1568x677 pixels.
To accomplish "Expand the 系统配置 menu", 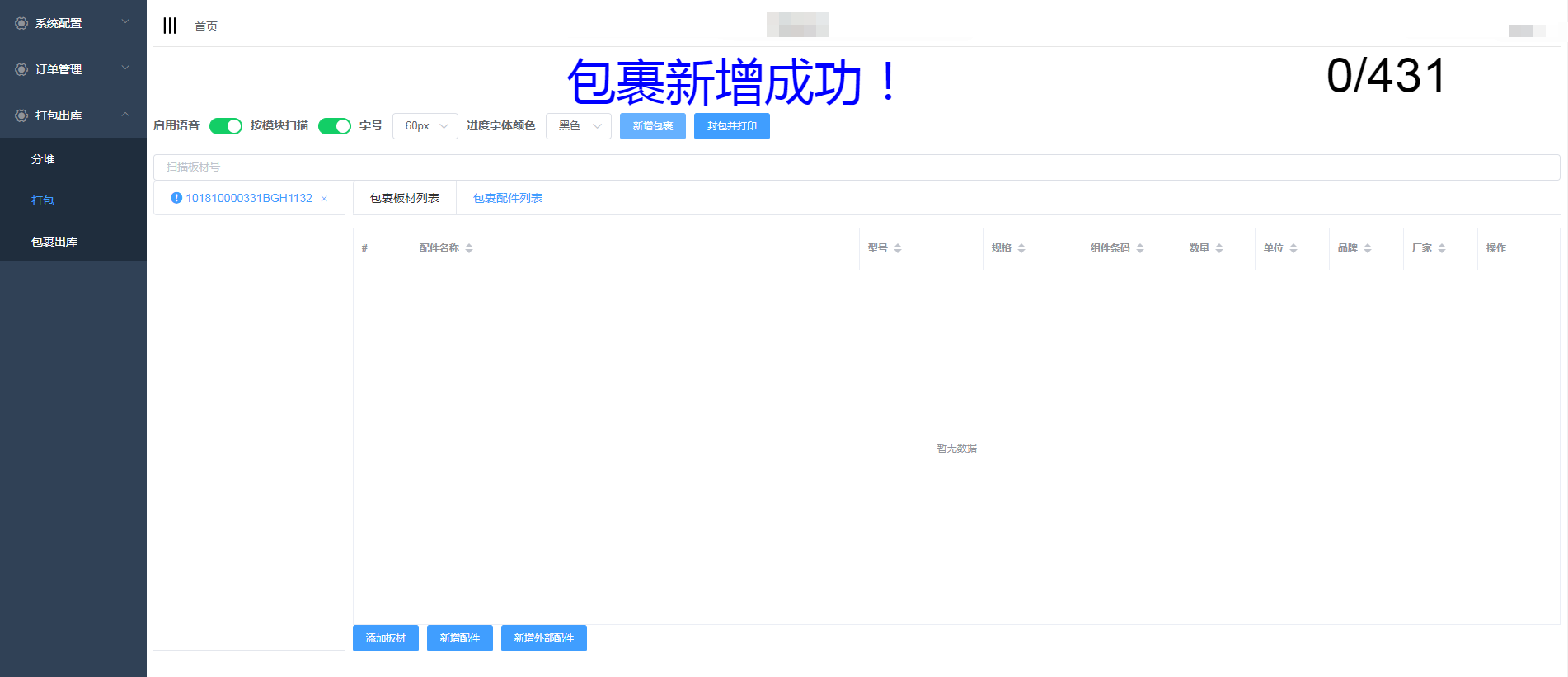I will tap(73, 23).
